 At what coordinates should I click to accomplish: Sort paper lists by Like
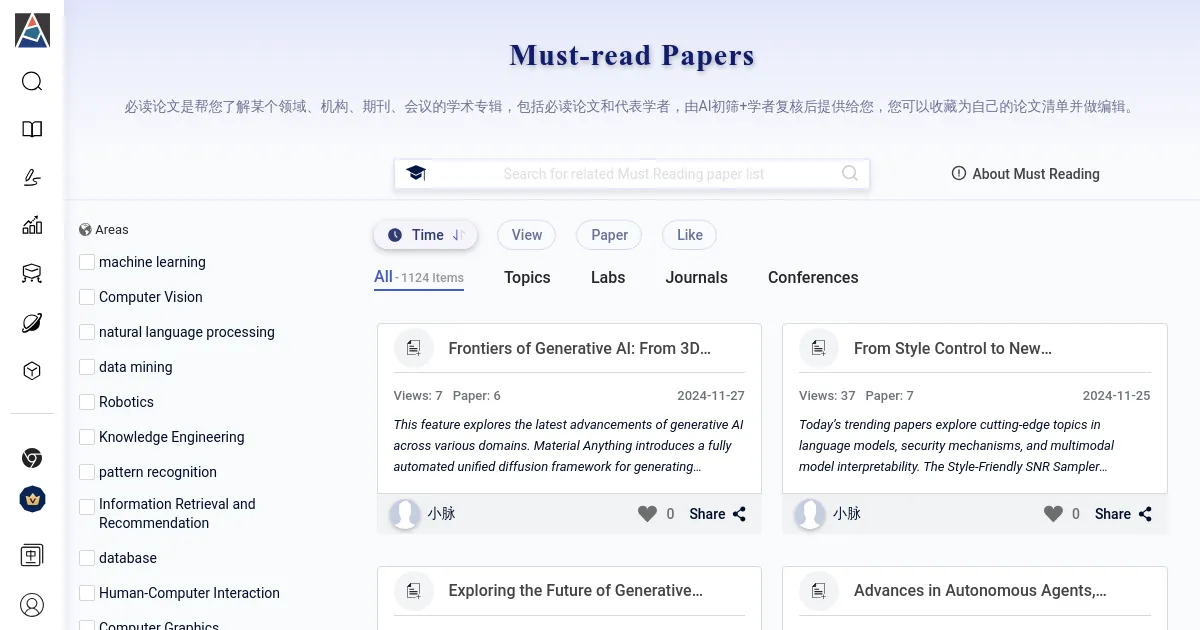tap(689, 235)
